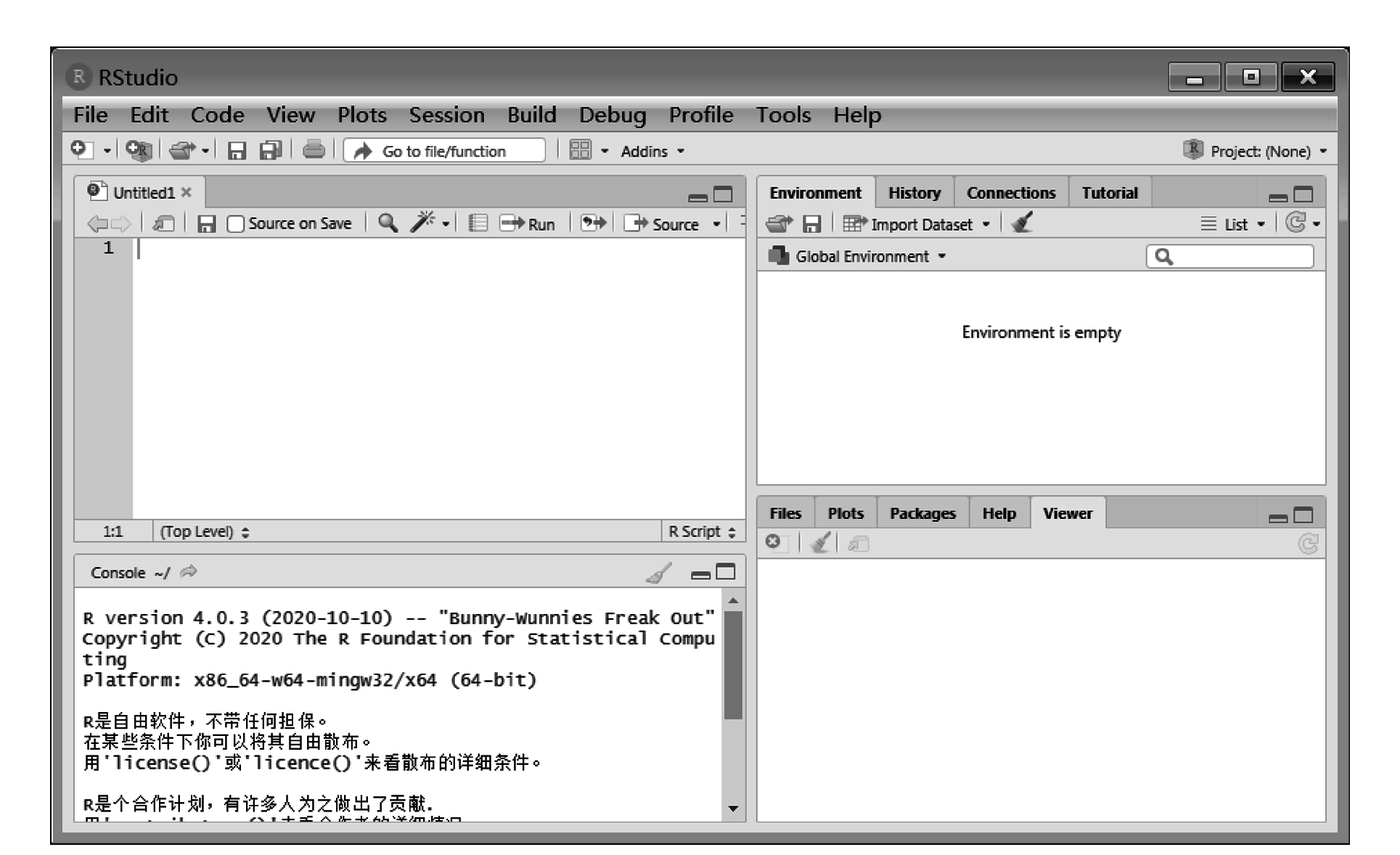Viewport: 1400px width, 855px height.
Task: Expand Source options dropdown arrow
Action: tap(716, 224)
